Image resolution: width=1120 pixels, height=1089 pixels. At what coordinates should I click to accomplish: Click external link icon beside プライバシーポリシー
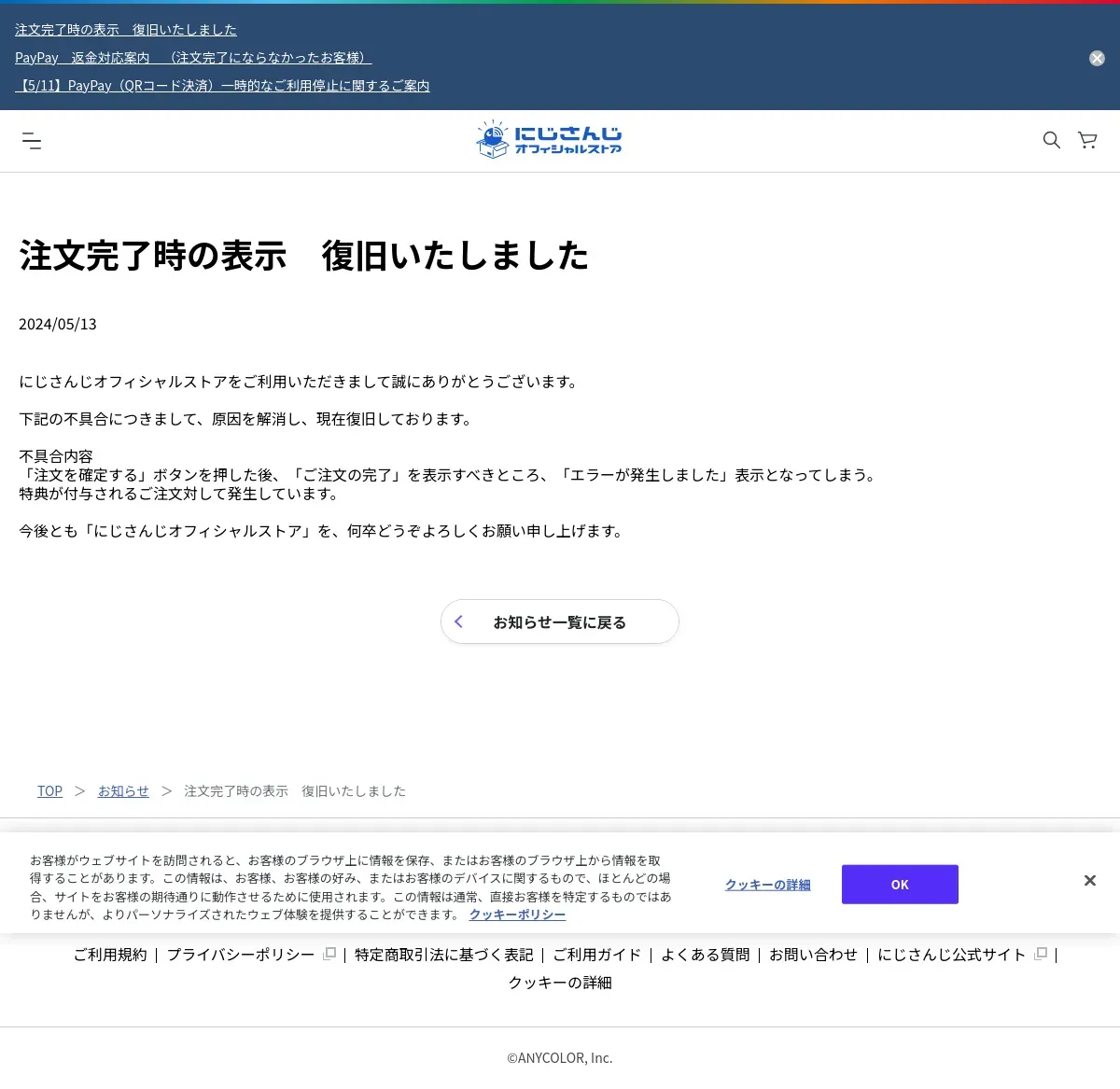pyautogui.click(x=329, y=954)
